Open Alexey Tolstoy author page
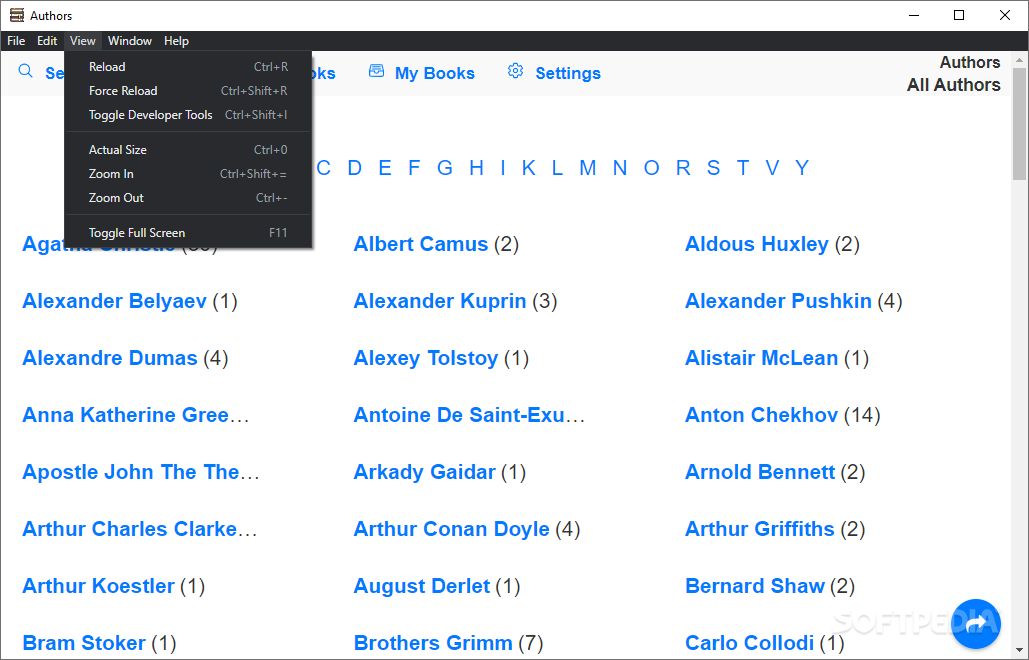The image size is (1029, 660). tap(426, 358)
